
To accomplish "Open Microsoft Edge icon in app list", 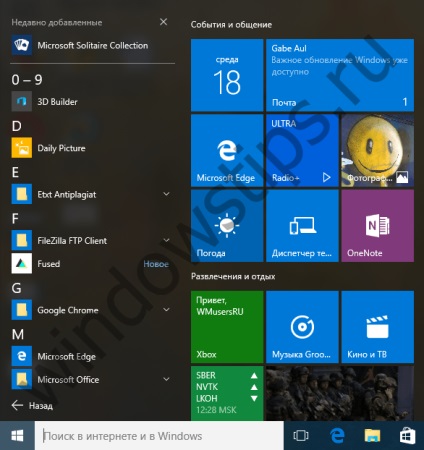I will [22, 356].
